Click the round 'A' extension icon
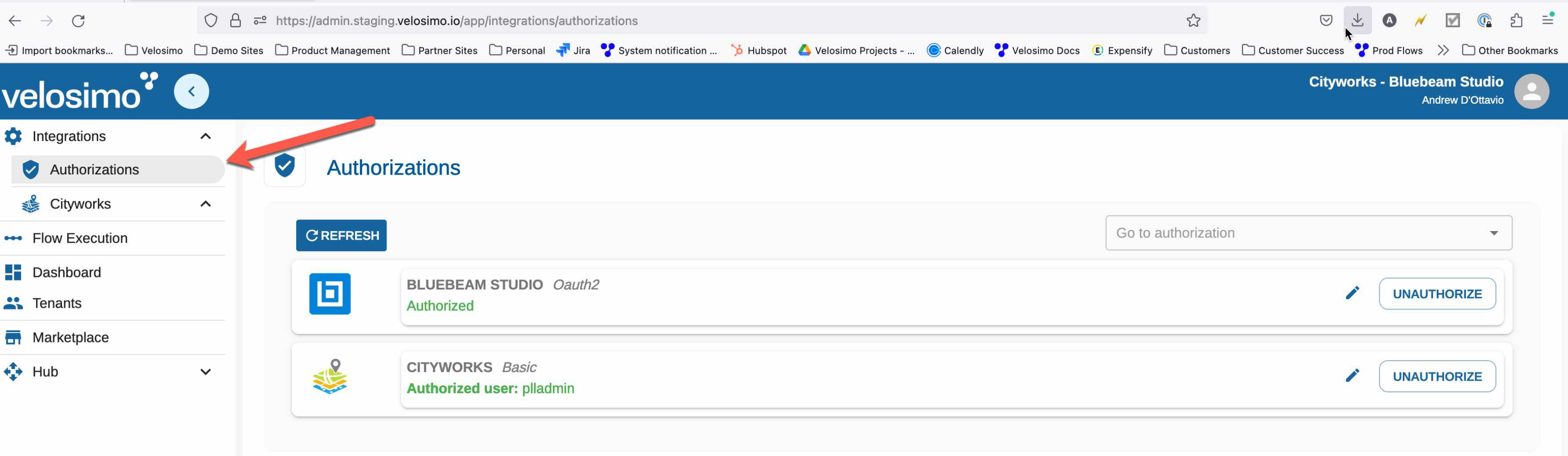This screenshot has height=456, width=1568. tap(1389, 20)
